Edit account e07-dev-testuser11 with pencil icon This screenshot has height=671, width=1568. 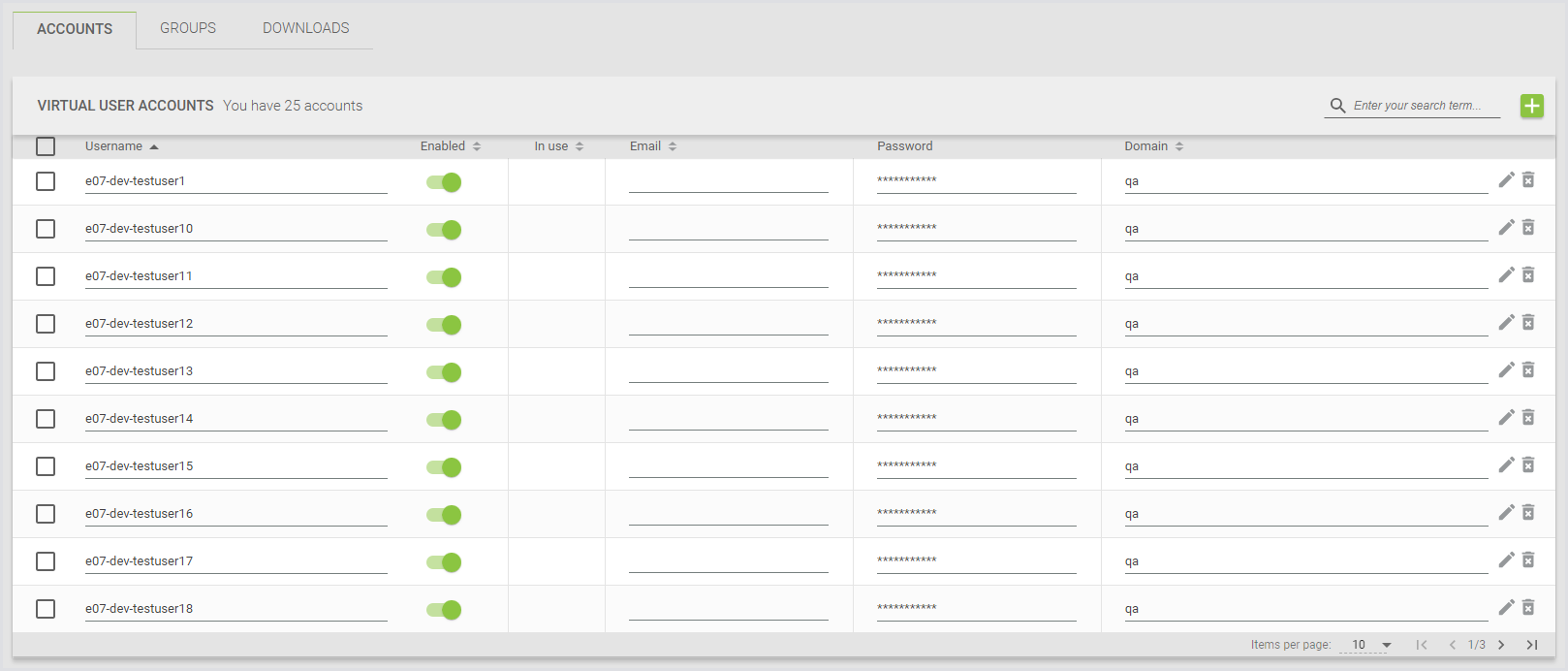[x=1506, y=274]
